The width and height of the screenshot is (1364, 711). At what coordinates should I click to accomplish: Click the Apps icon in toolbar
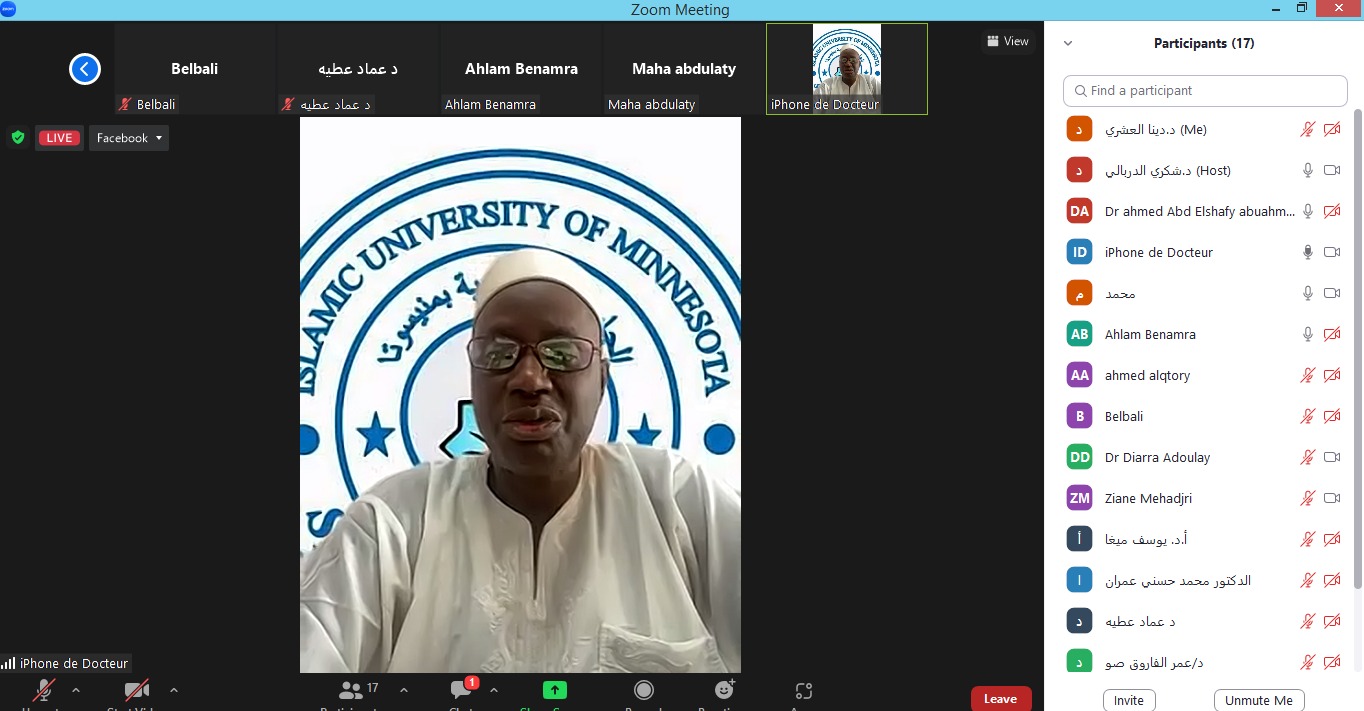(803, 690)
